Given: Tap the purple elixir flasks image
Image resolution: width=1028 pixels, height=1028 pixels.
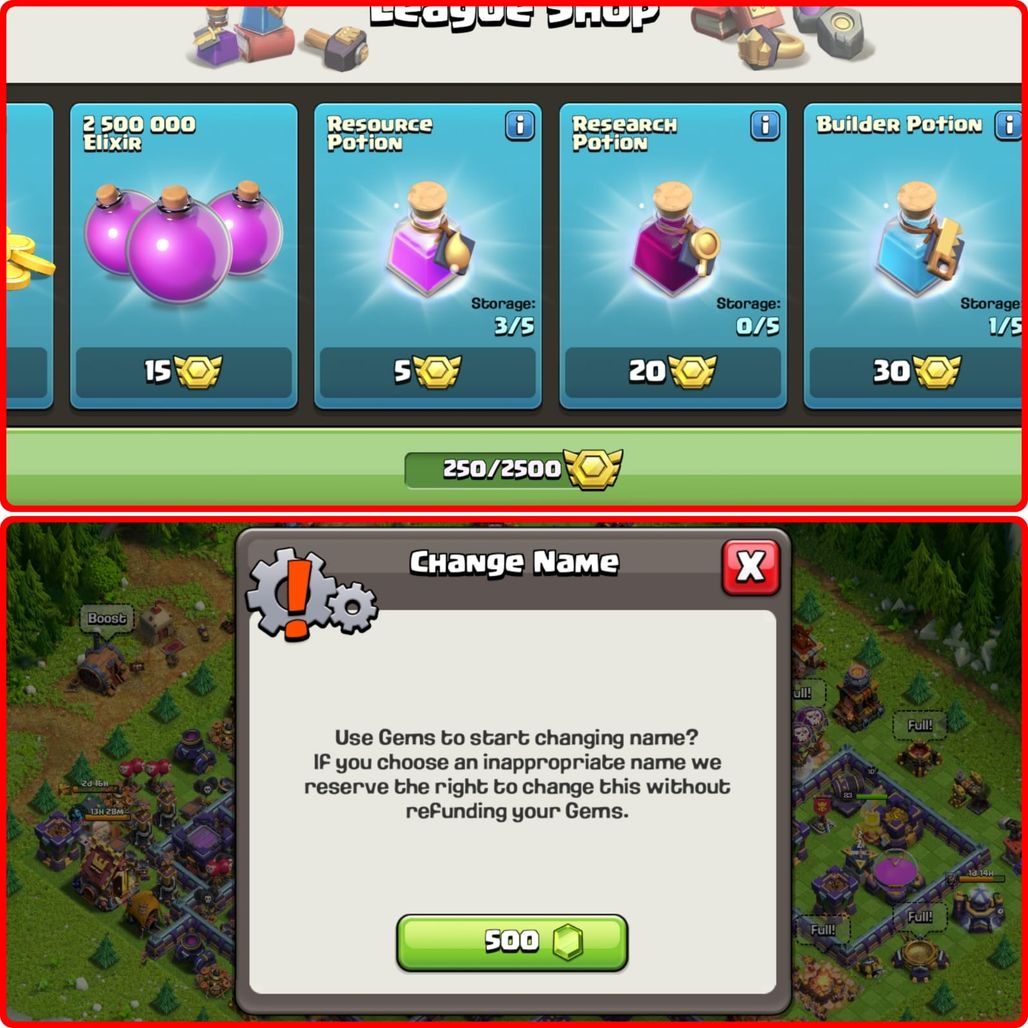Looking at the screenshot, I should (184, 241).
